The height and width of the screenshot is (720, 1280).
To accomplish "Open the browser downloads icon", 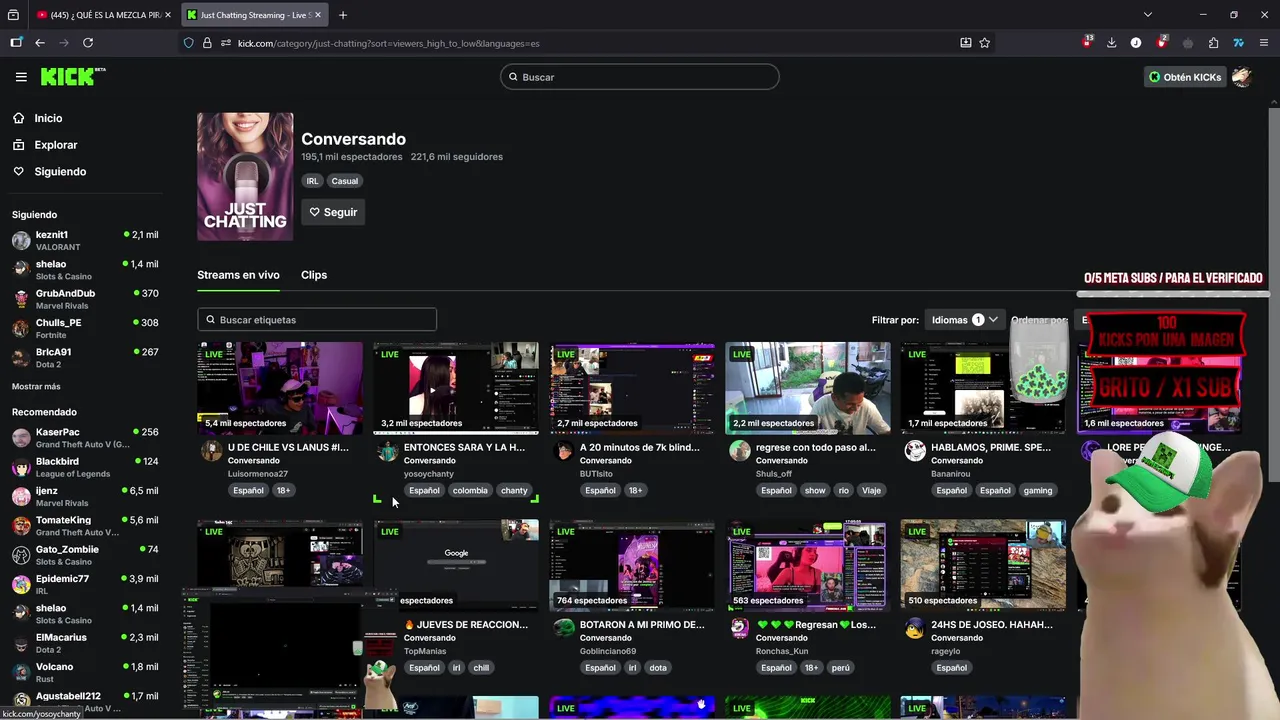I will (1111, 43).
